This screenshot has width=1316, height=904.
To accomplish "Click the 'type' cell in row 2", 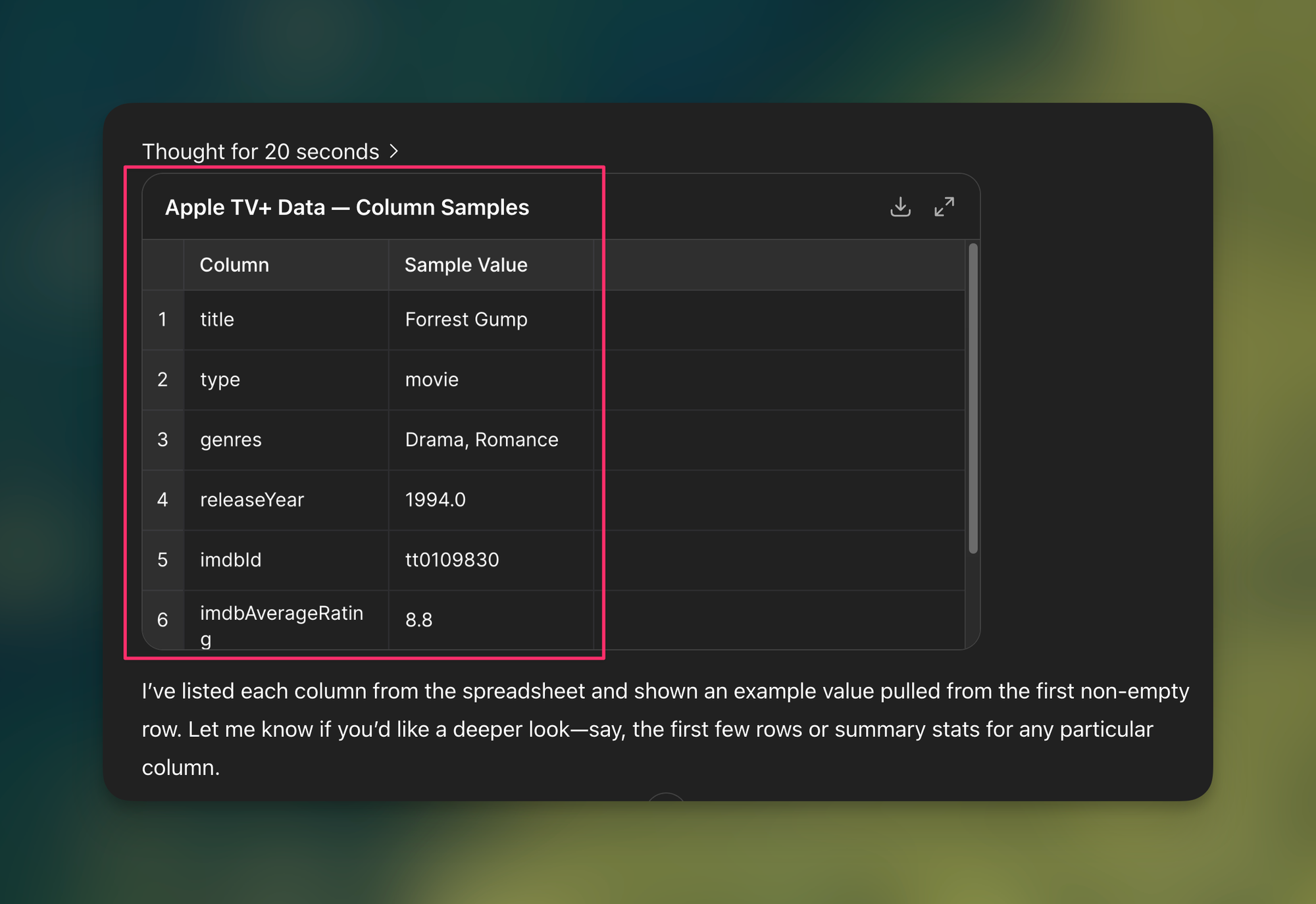I will 286,380.
